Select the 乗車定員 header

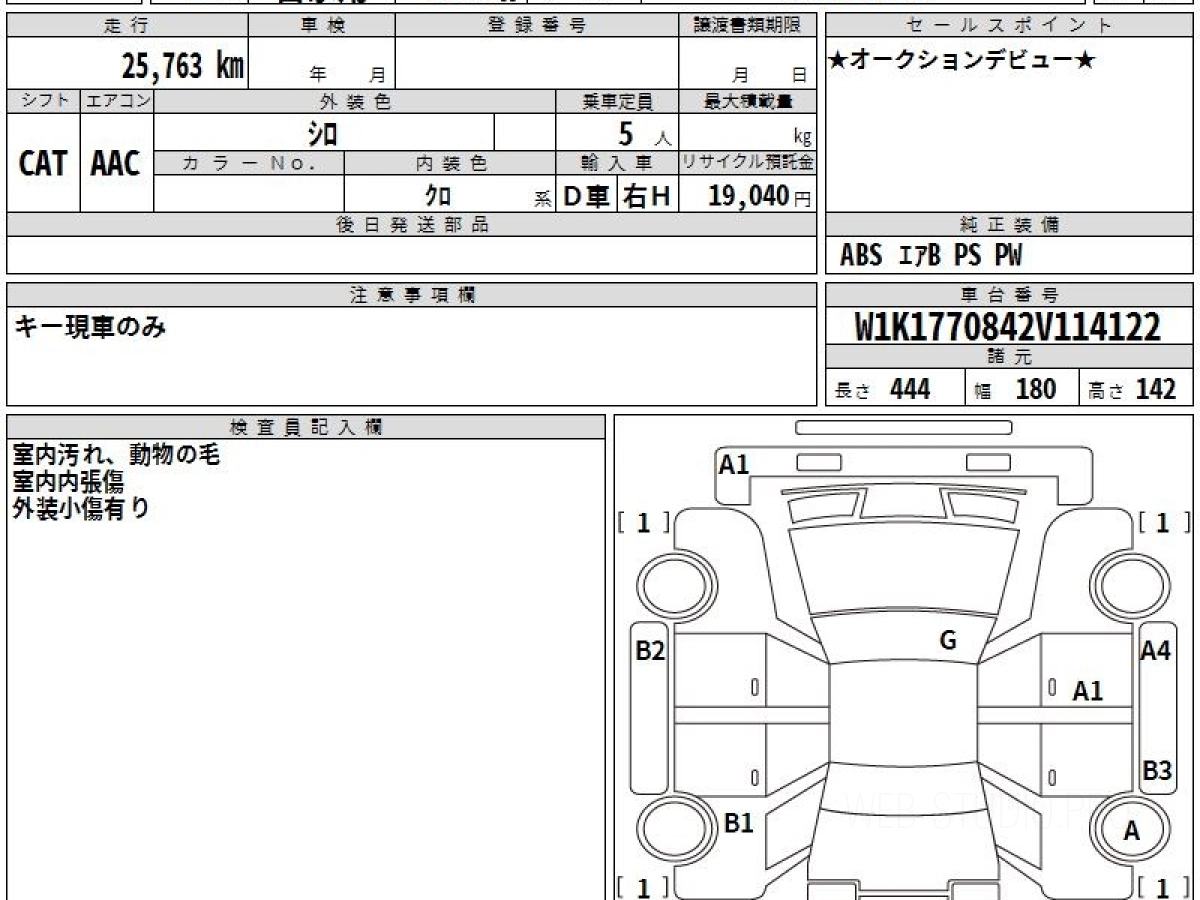(x=617, y=101)
